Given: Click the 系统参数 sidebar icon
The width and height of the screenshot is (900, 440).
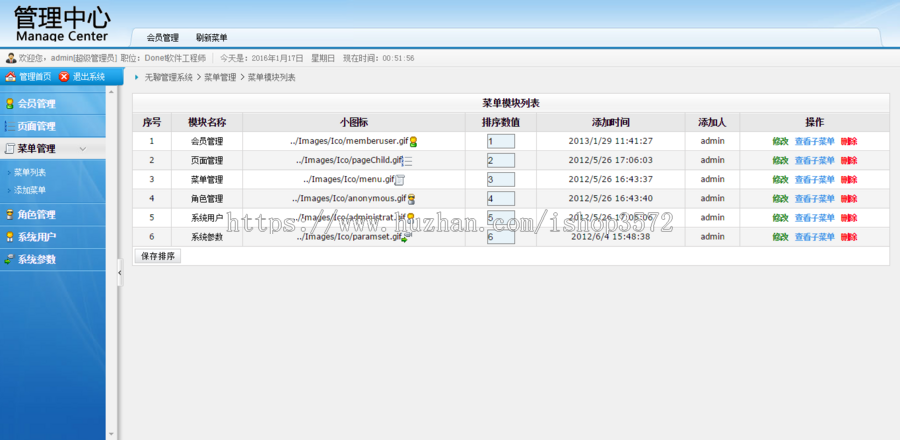Looking at the screenshot, I should 9,259.
